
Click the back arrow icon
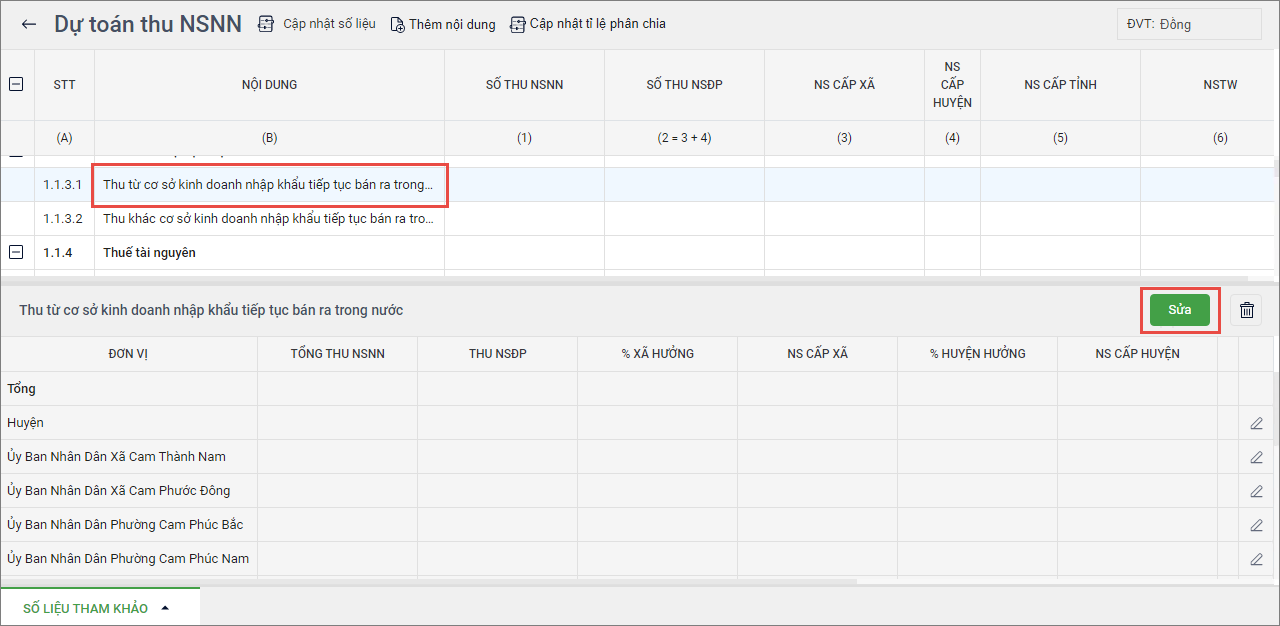(28, 24)
